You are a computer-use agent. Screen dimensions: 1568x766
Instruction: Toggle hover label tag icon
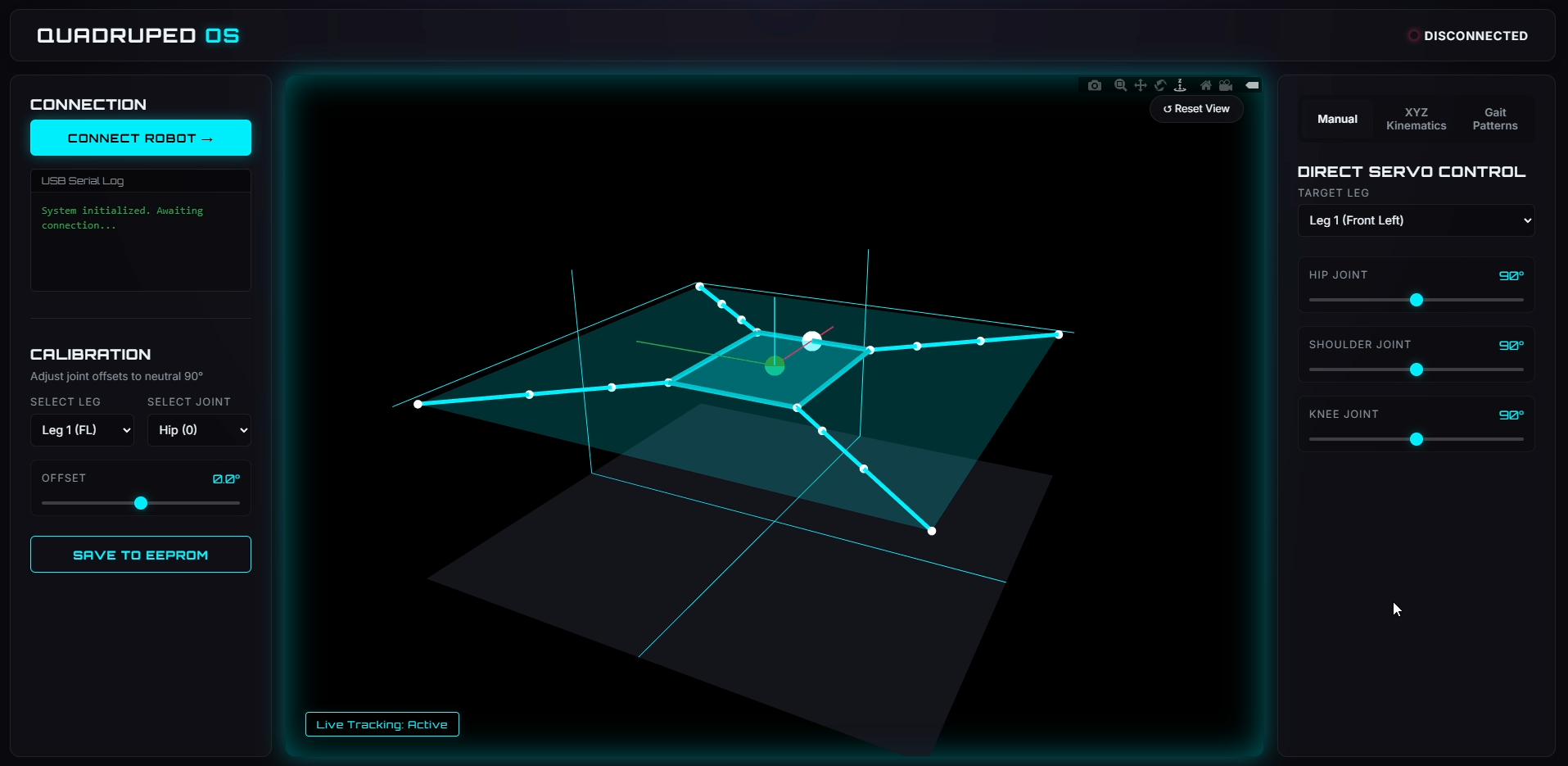[1252, 85]
